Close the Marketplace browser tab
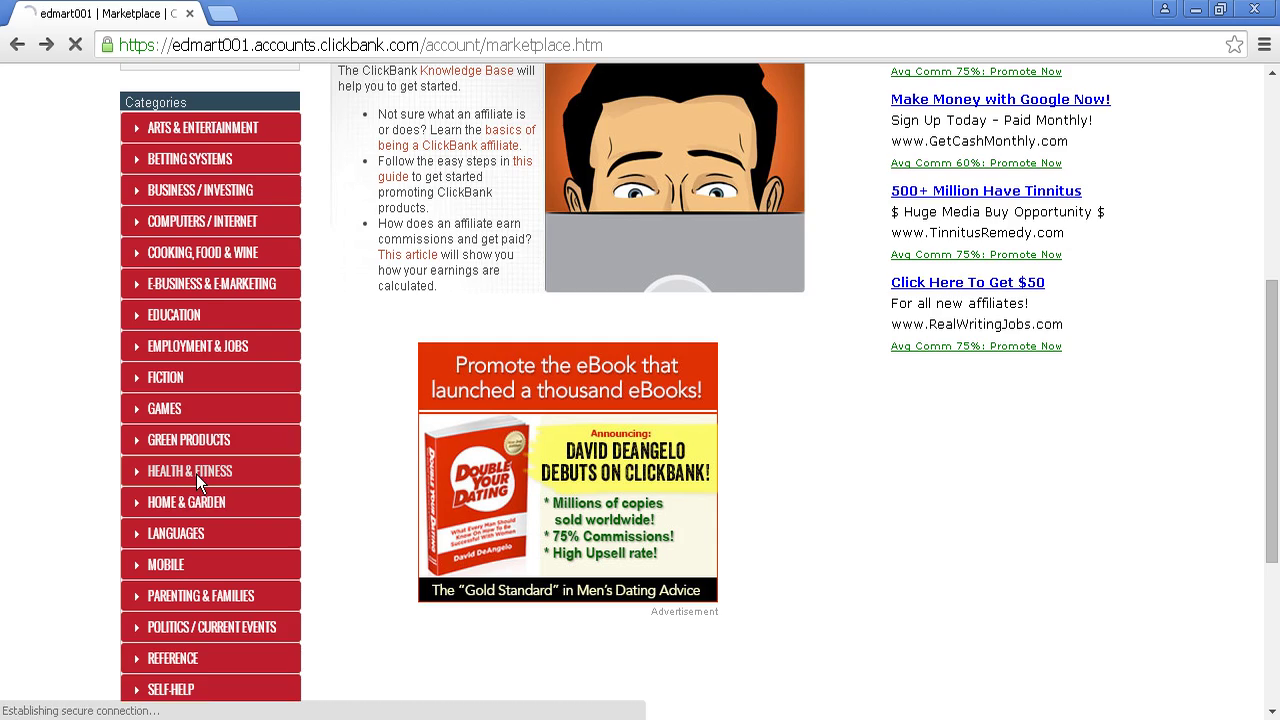The image size is (1280, 720). (190, 13)
